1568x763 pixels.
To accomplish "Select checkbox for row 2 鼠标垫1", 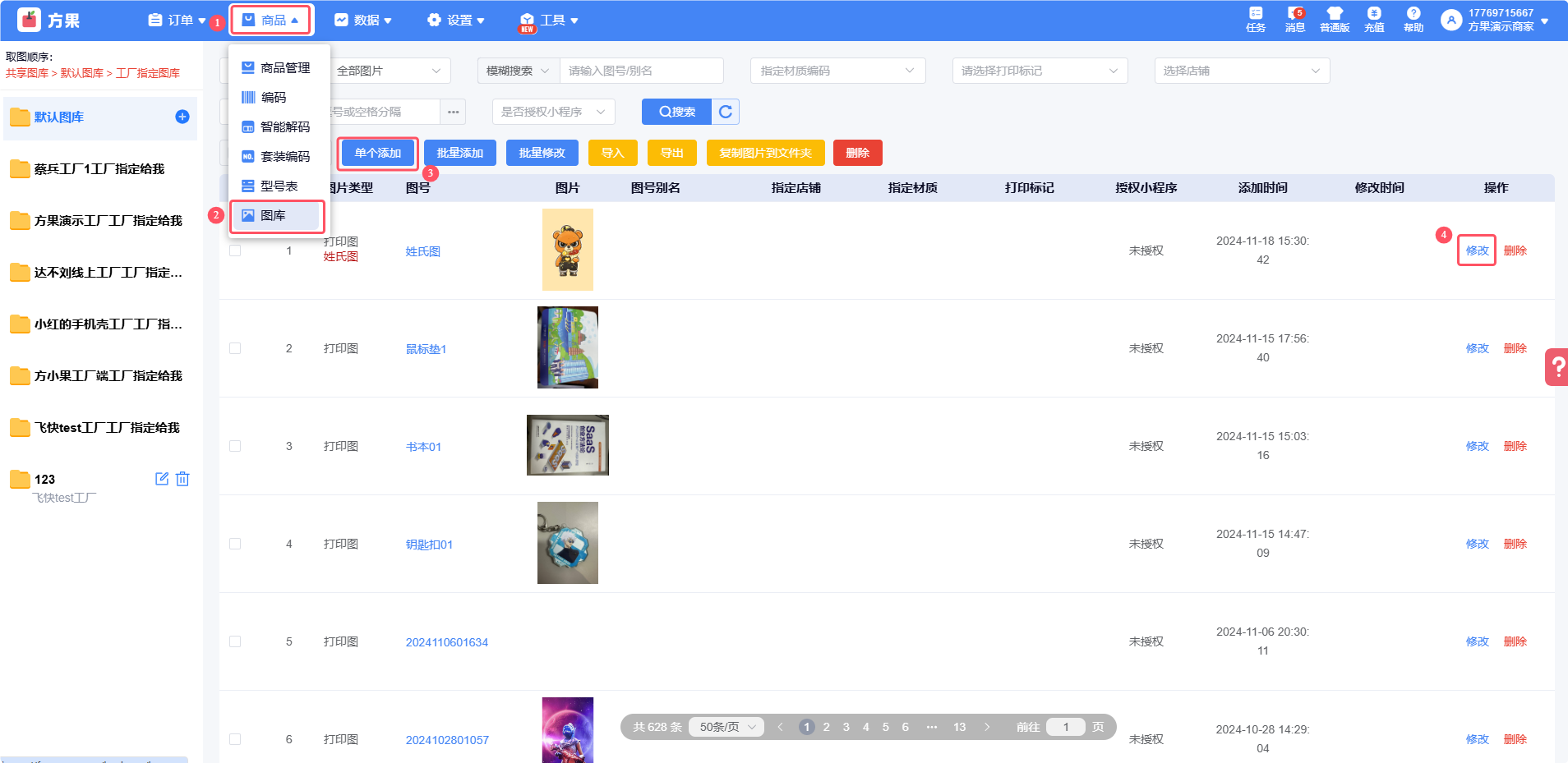I will tap(235, 348).
